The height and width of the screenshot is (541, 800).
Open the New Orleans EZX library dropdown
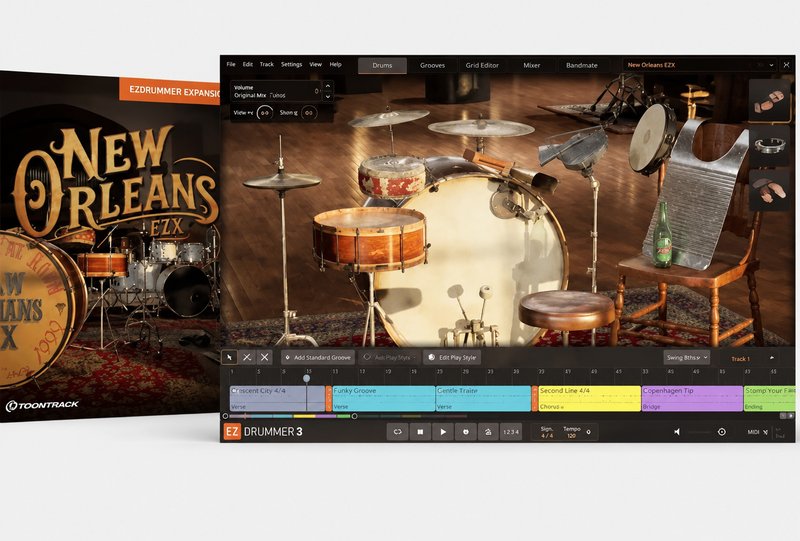(700, 65)
